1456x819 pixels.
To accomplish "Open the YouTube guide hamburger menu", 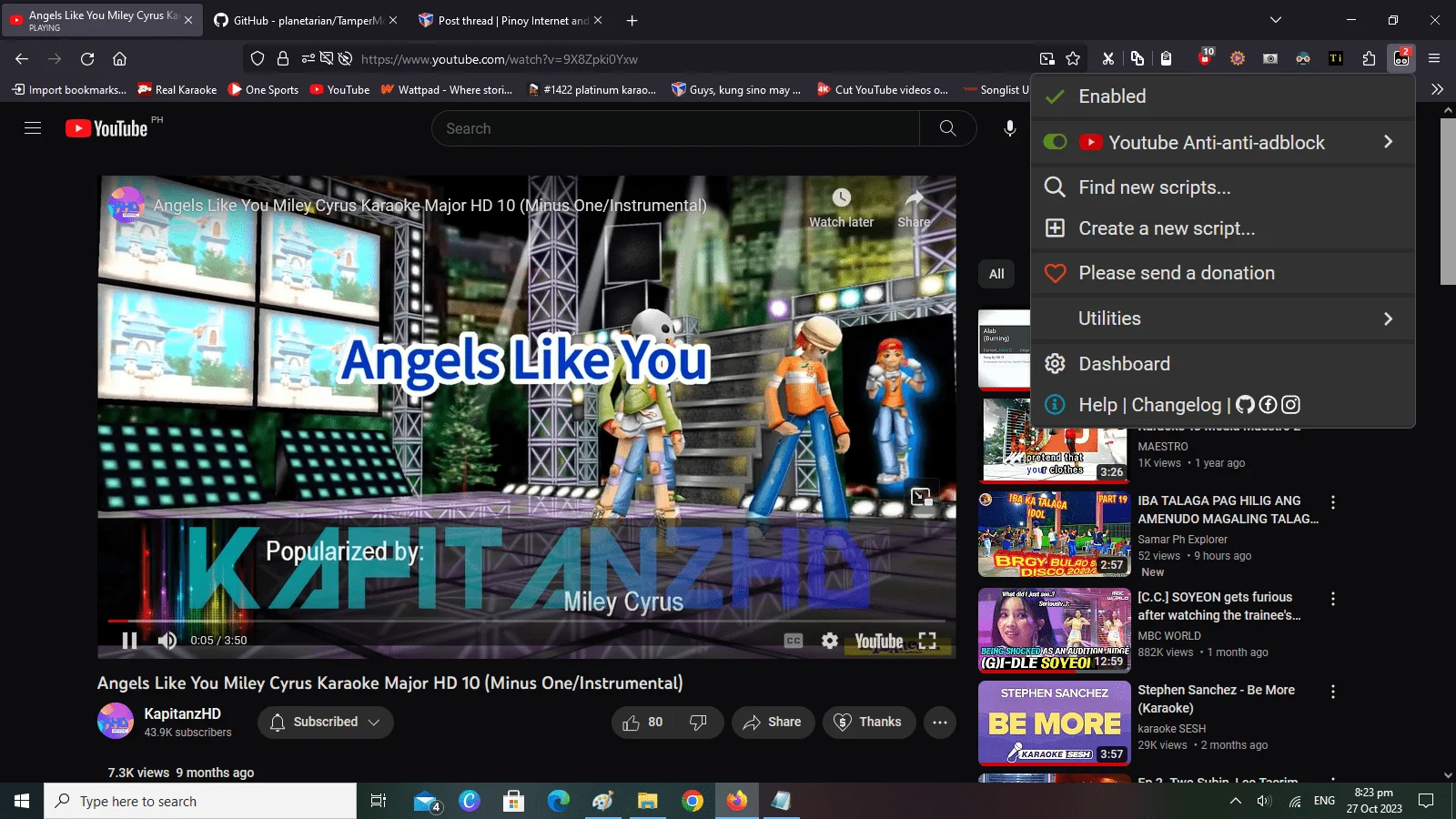I will click(x=33, y=128).
